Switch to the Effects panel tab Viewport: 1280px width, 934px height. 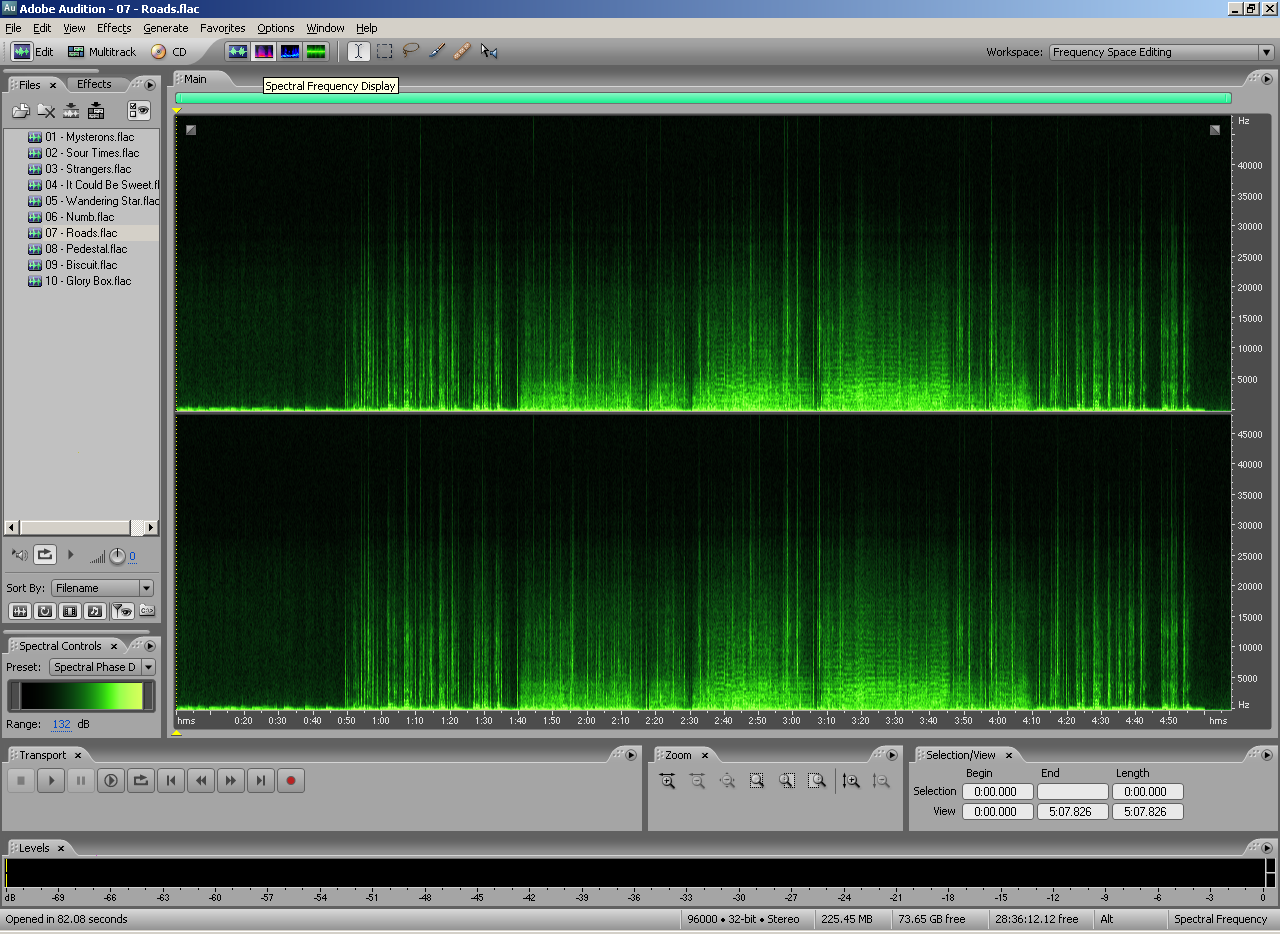94,84
